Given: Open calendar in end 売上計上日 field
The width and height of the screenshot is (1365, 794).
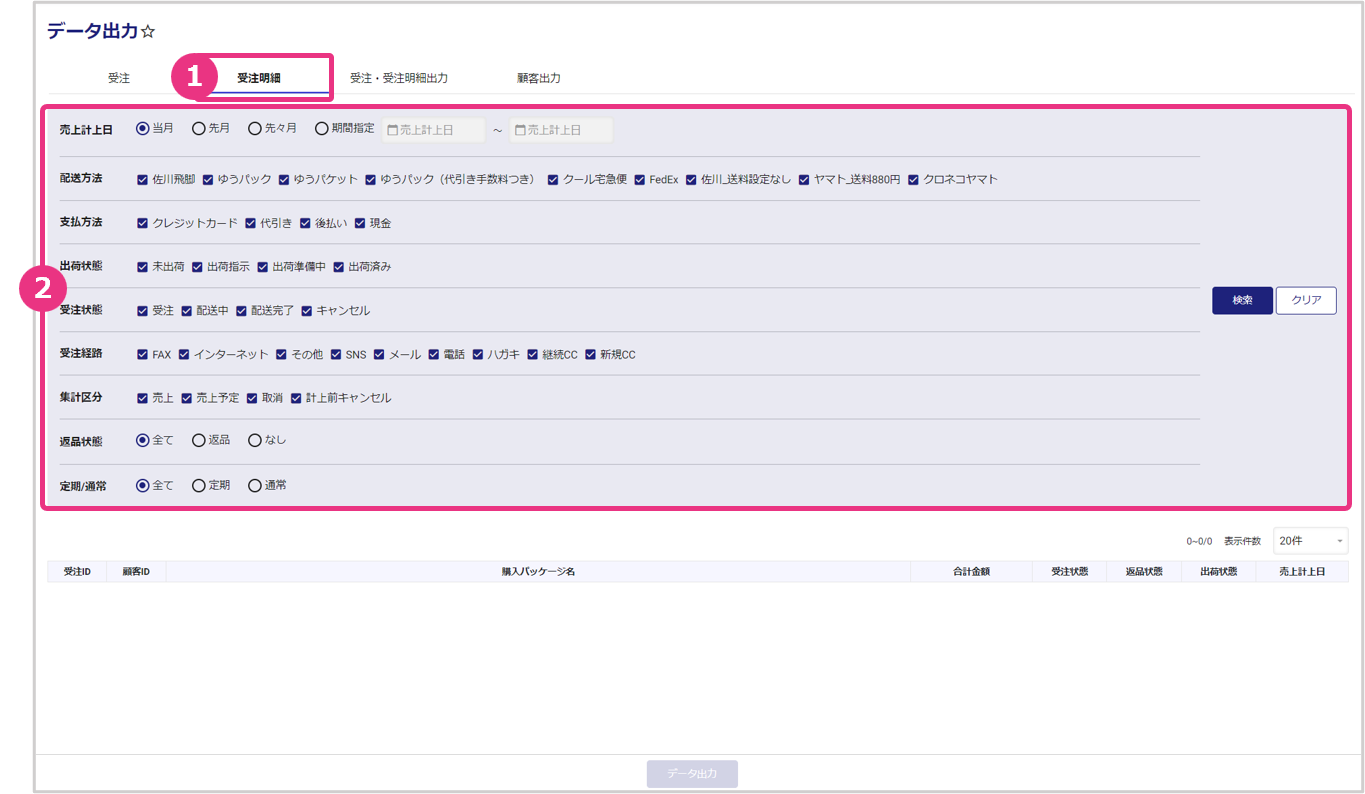Looking at the screenshot, I should [x=519, y=130].
